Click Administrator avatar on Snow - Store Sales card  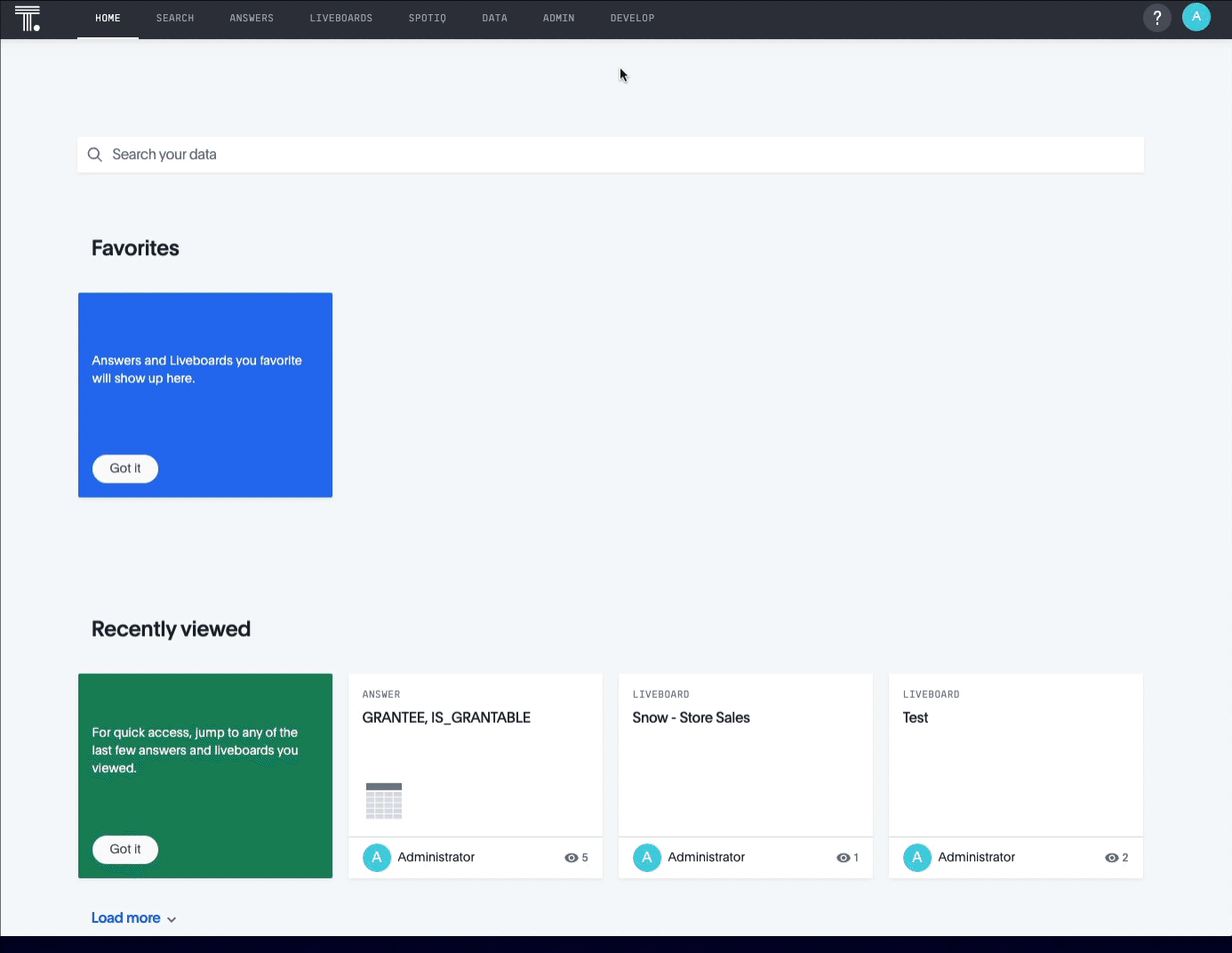647,858
